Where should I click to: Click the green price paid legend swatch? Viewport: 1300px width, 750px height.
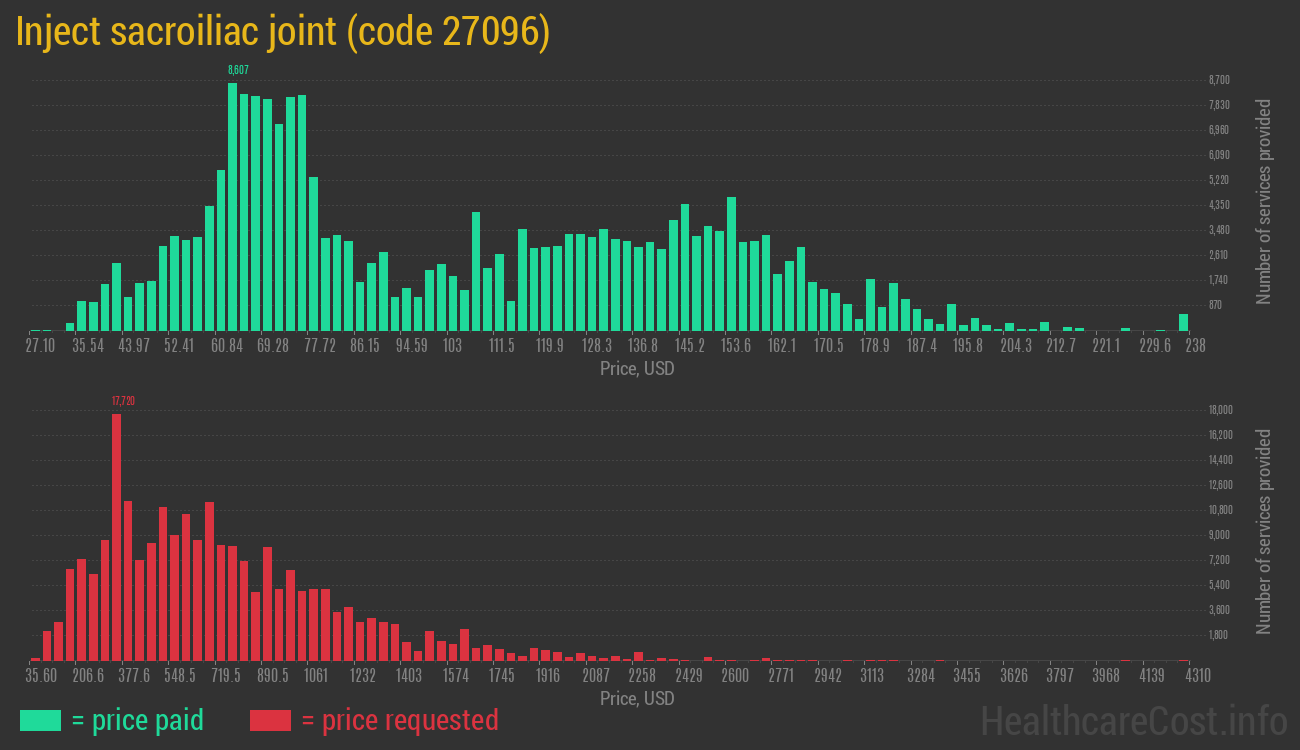[x=40, y=720]
